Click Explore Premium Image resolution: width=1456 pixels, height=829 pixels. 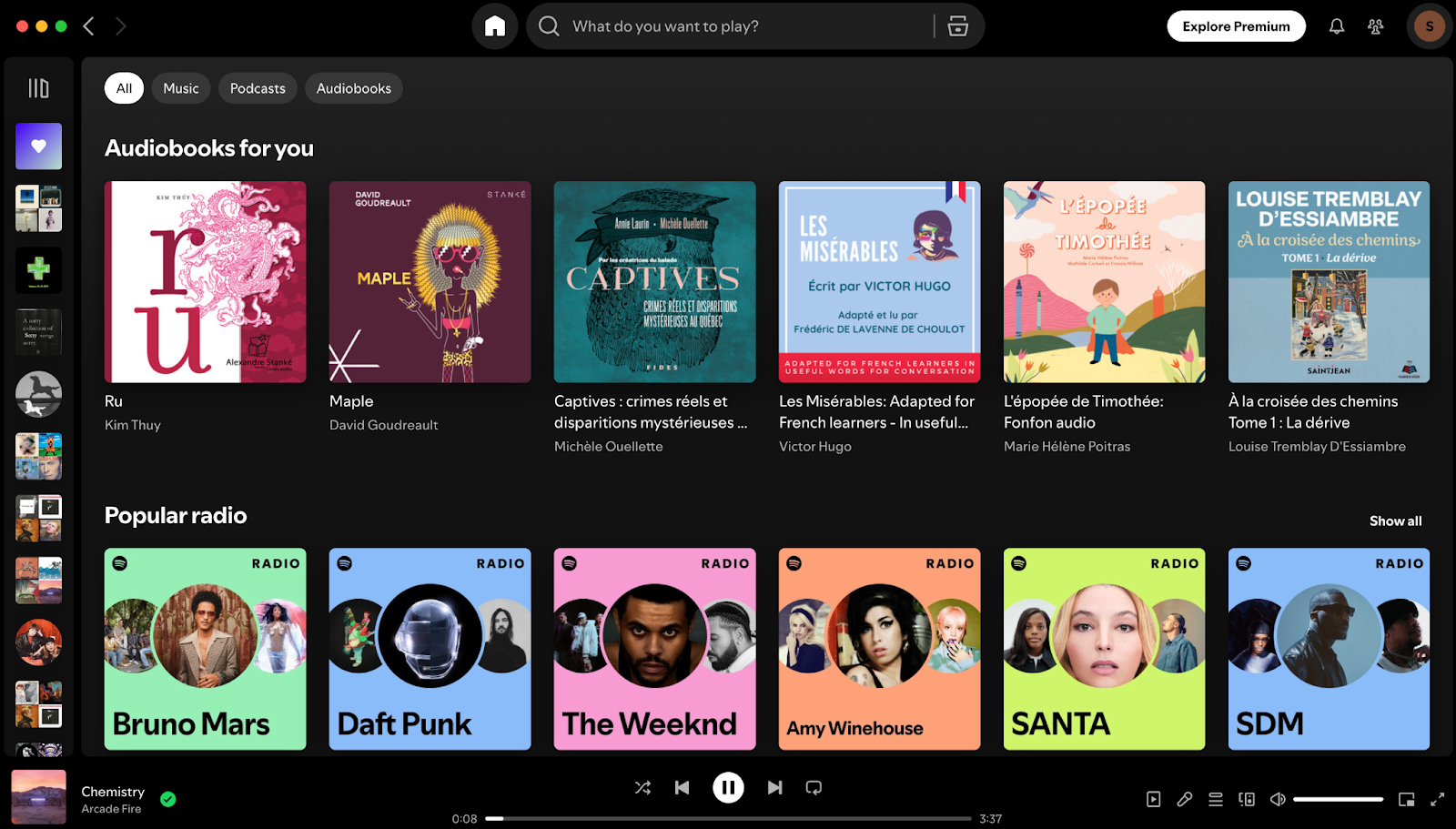click(x=1236, y=25)
